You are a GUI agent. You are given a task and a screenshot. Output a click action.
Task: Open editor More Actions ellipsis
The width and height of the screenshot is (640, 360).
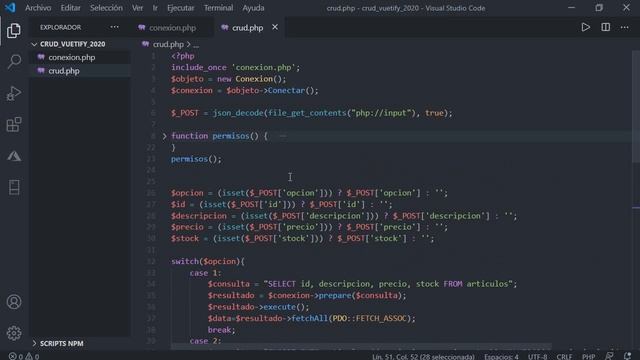click(x=624, y=27)
